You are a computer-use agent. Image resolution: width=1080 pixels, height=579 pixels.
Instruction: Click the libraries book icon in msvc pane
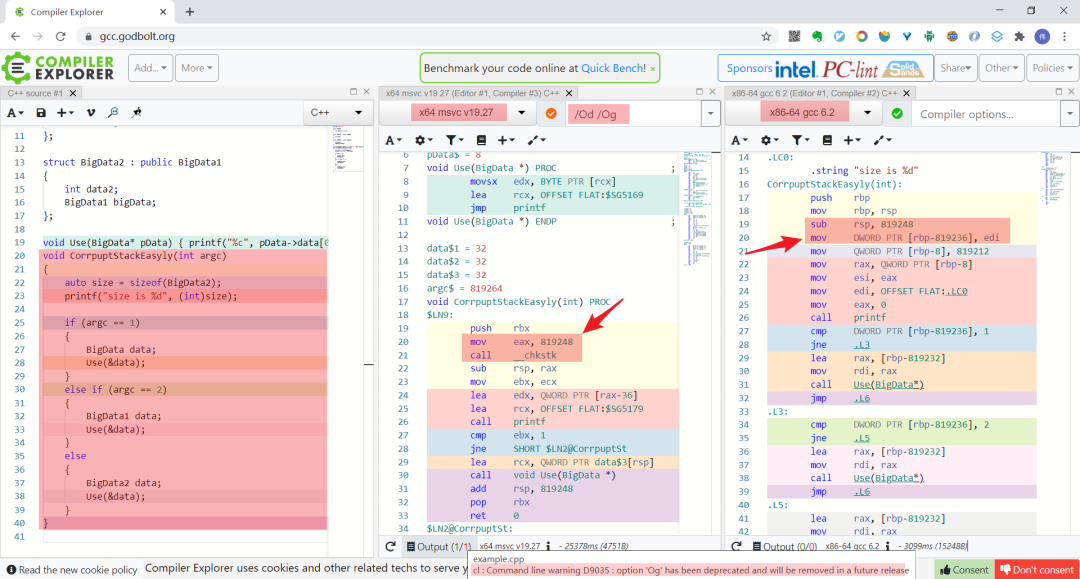tap(481, 140)
